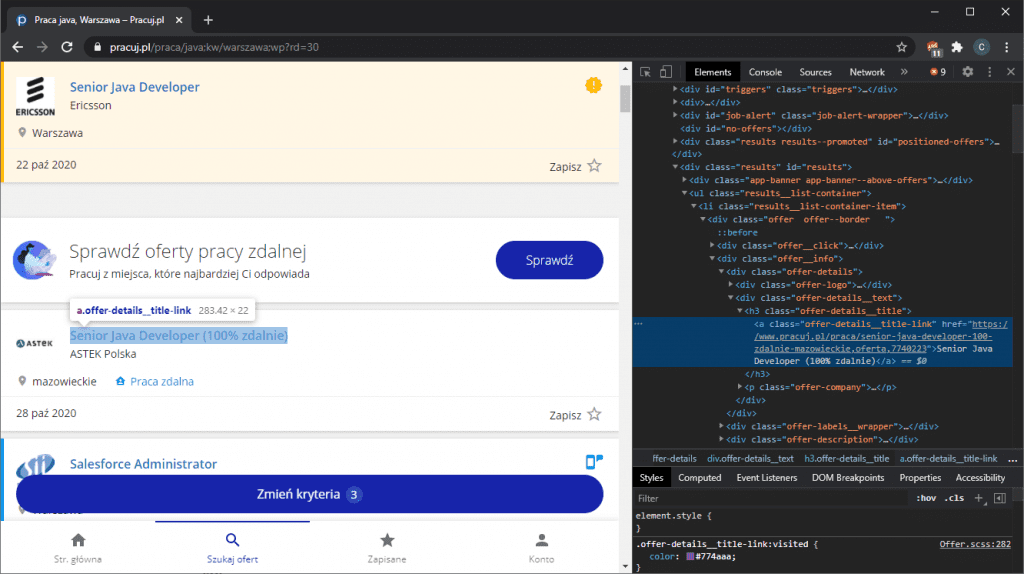Show more DevTools tabs chevron
1024x574 pixels.
point(904,72)
